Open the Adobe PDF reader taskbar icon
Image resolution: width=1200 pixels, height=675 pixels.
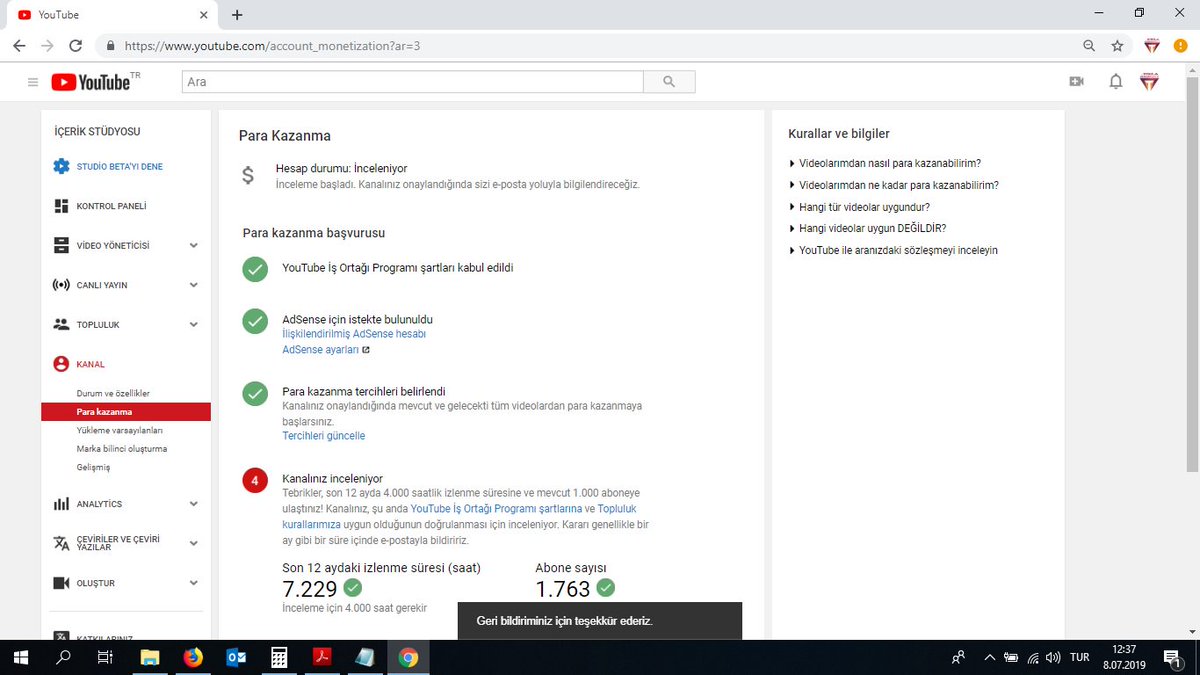322,657
